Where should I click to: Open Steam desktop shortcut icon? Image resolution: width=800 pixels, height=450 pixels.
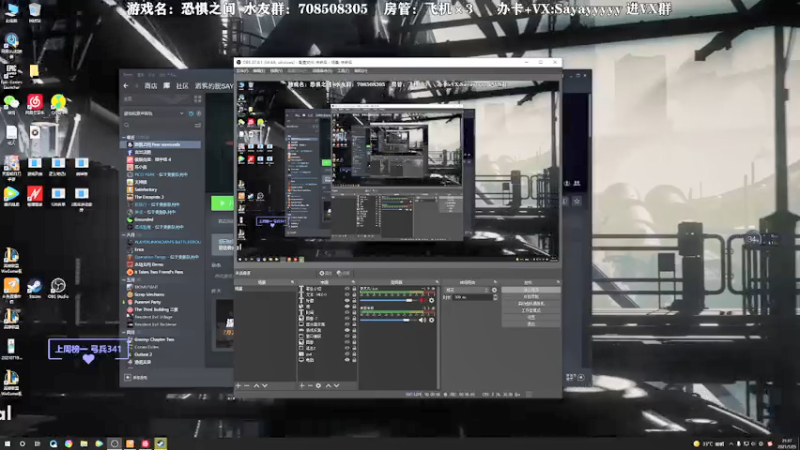pyautogui.click(x=35, y=288)
